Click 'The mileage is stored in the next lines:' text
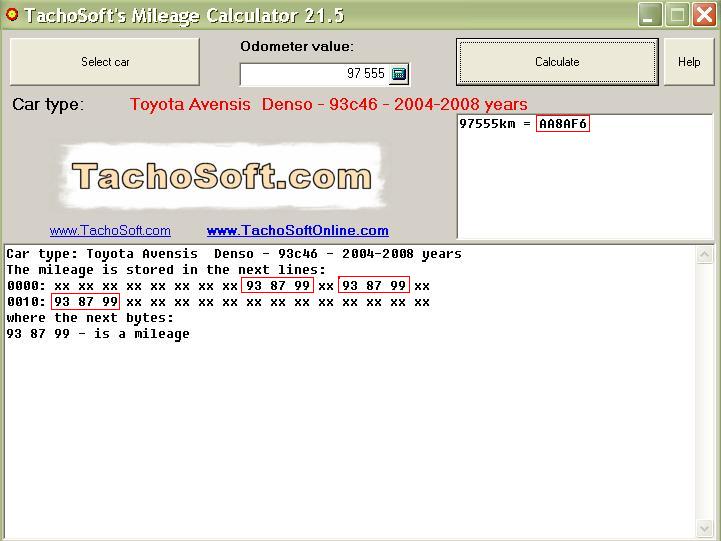The height and width of the screenshot is (541, 721). point(166,270)
